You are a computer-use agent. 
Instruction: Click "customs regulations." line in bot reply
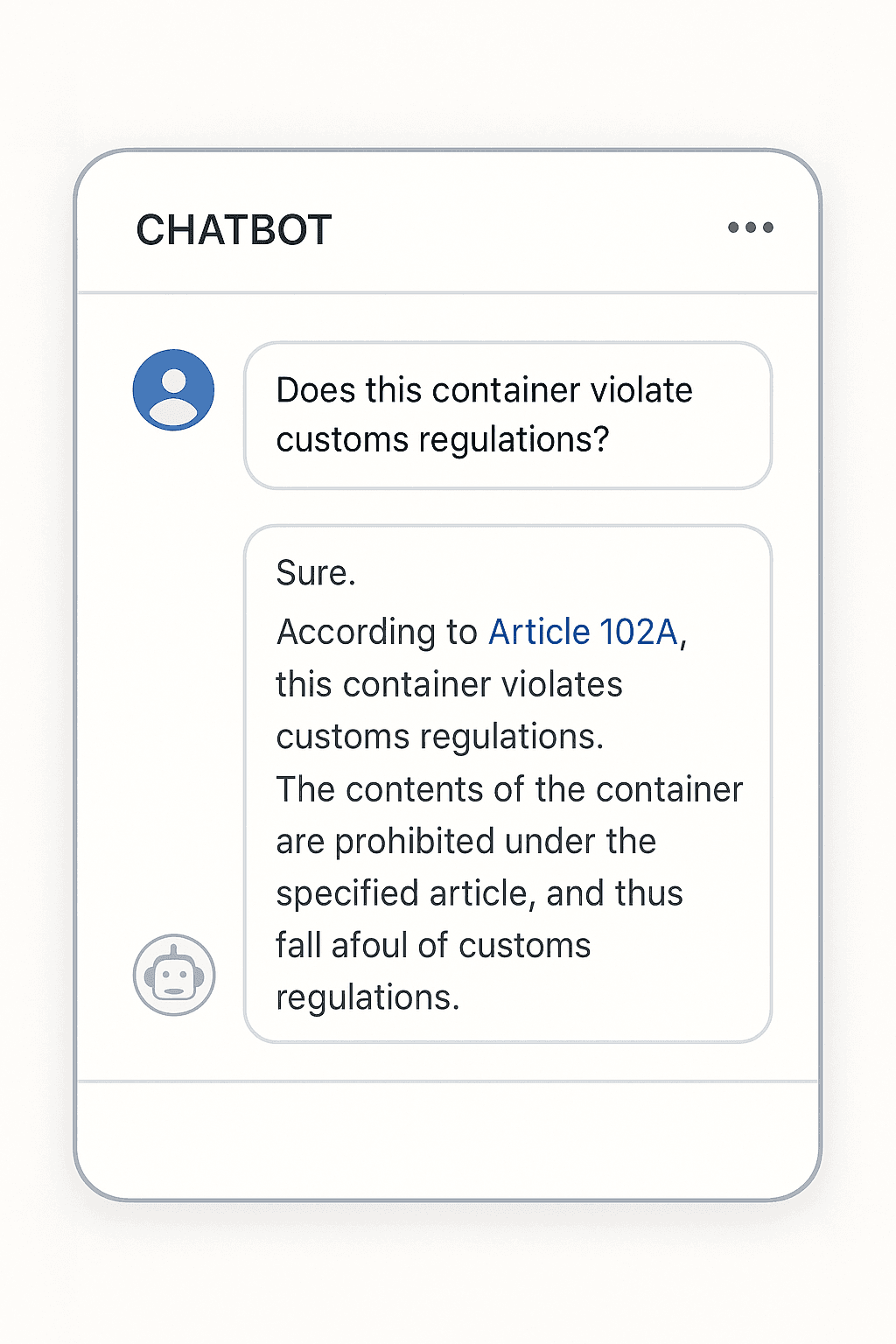440,737
